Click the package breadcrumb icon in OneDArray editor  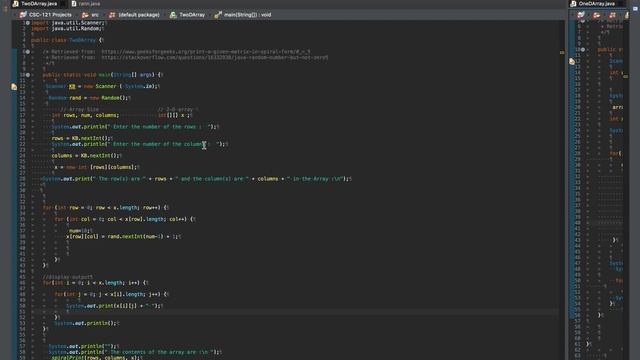click(612, 15)
